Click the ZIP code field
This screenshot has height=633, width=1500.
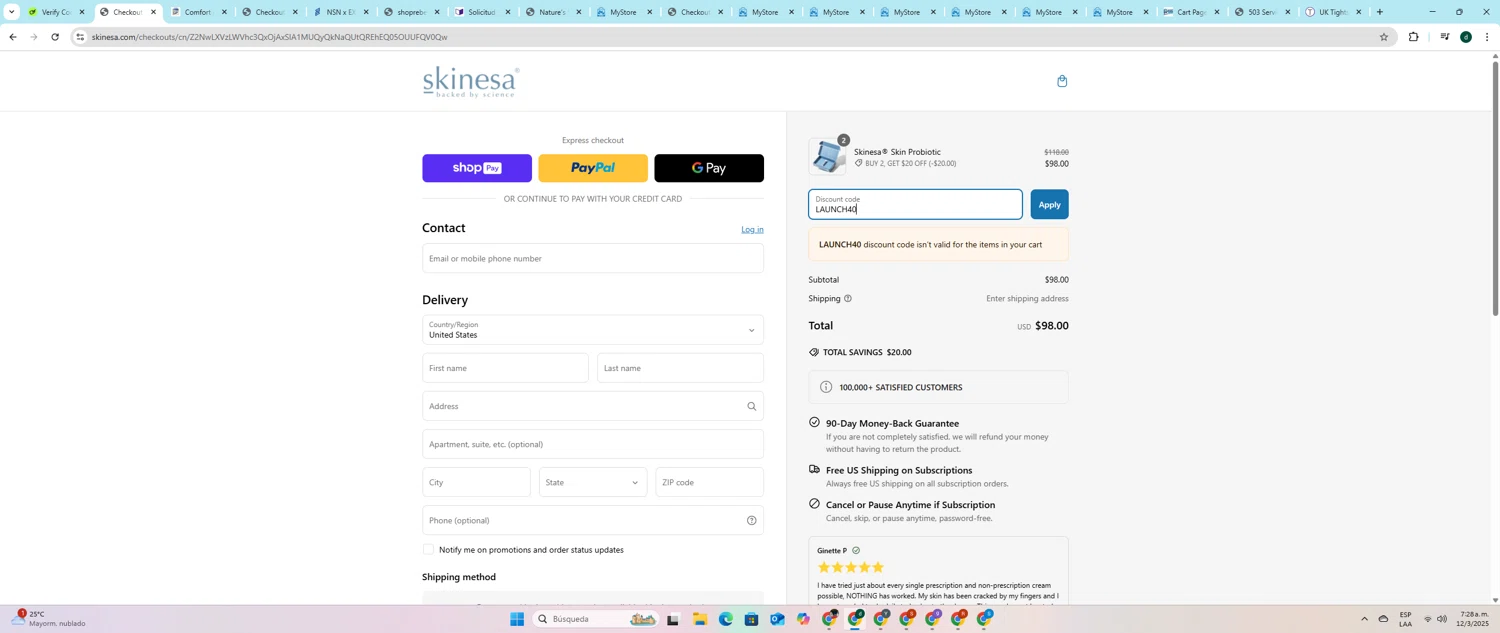click(x=709, y=482)
